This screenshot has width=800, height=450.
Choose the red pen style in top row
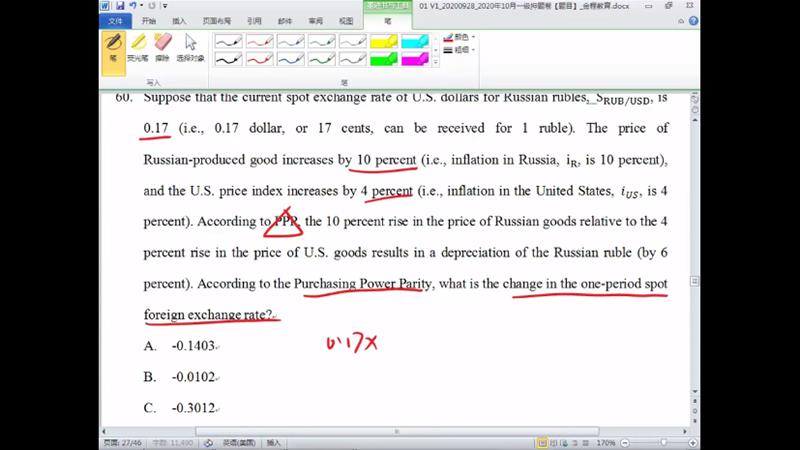(x=260, y=41)
